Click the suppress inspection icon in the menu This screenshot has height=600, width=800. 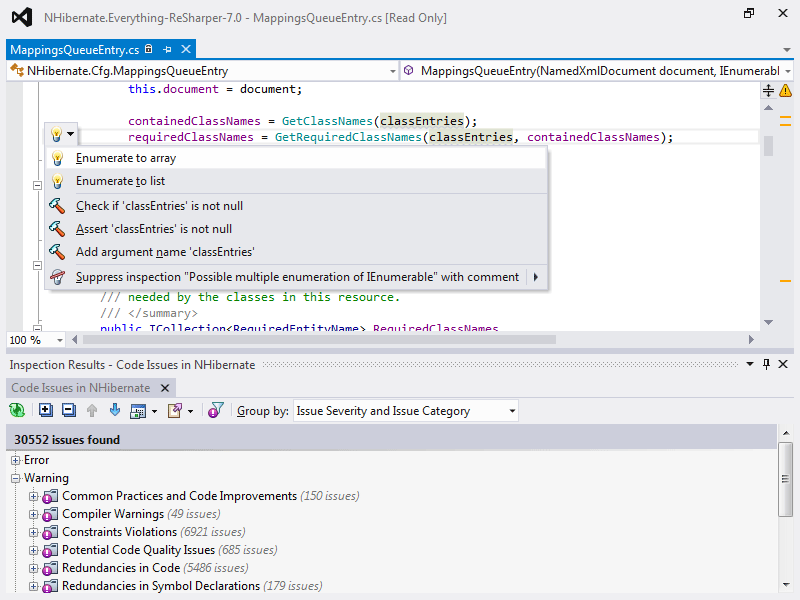(57, 277)
